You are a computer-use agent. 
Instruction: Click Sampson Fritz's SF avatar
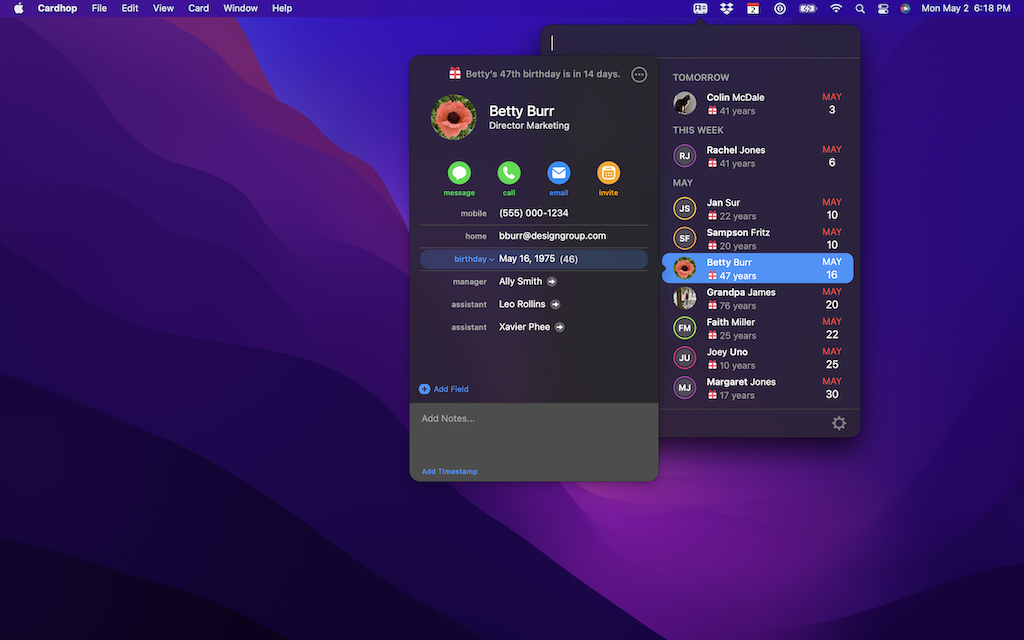click(684, 239)
